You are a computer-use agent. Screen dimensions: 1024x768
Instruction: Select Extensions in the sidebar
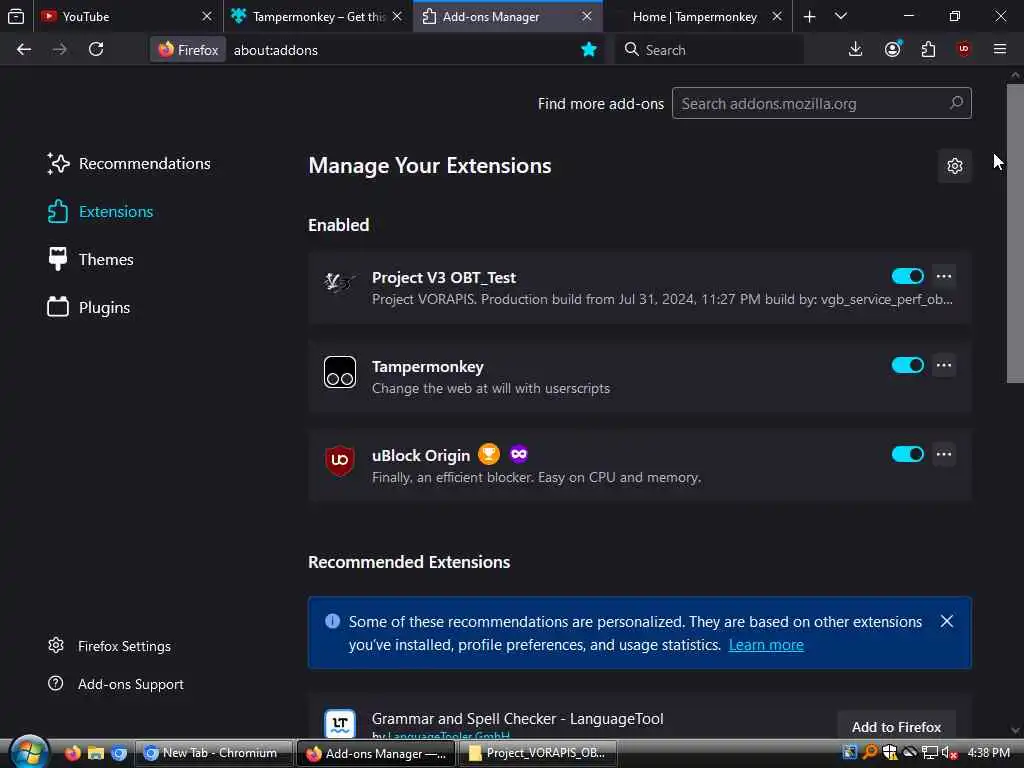click(x=101, y=212)
